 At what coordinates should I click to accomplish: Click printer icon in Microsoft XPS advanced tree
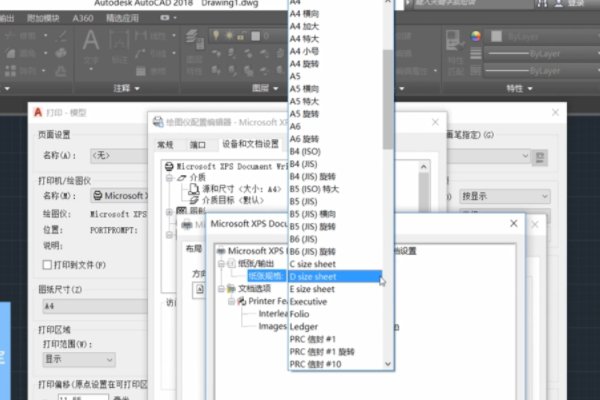(x=221, y=251)
